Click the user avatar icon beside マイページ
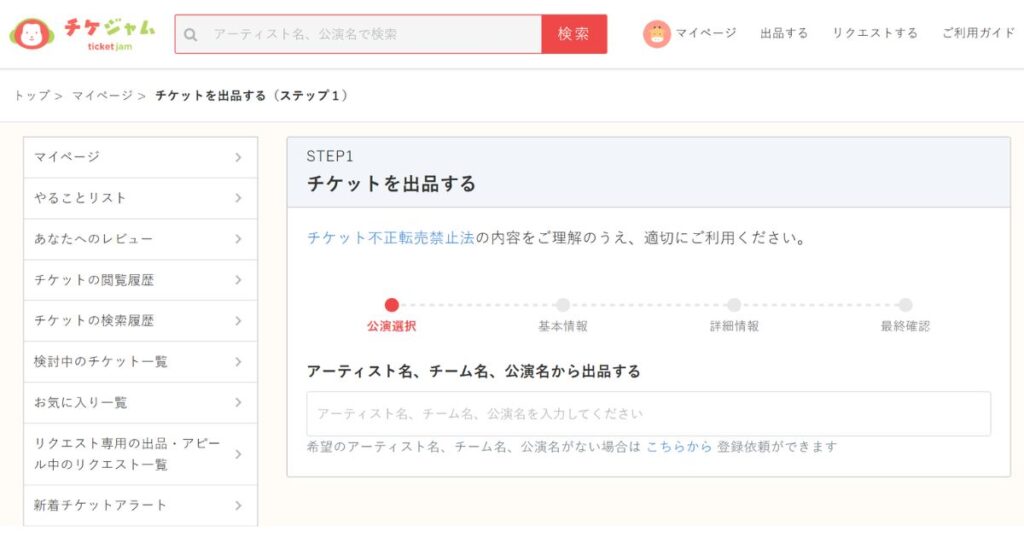The width and height of the screenshot is (1024, 538). pyautogui.click(x=656, y=33)
